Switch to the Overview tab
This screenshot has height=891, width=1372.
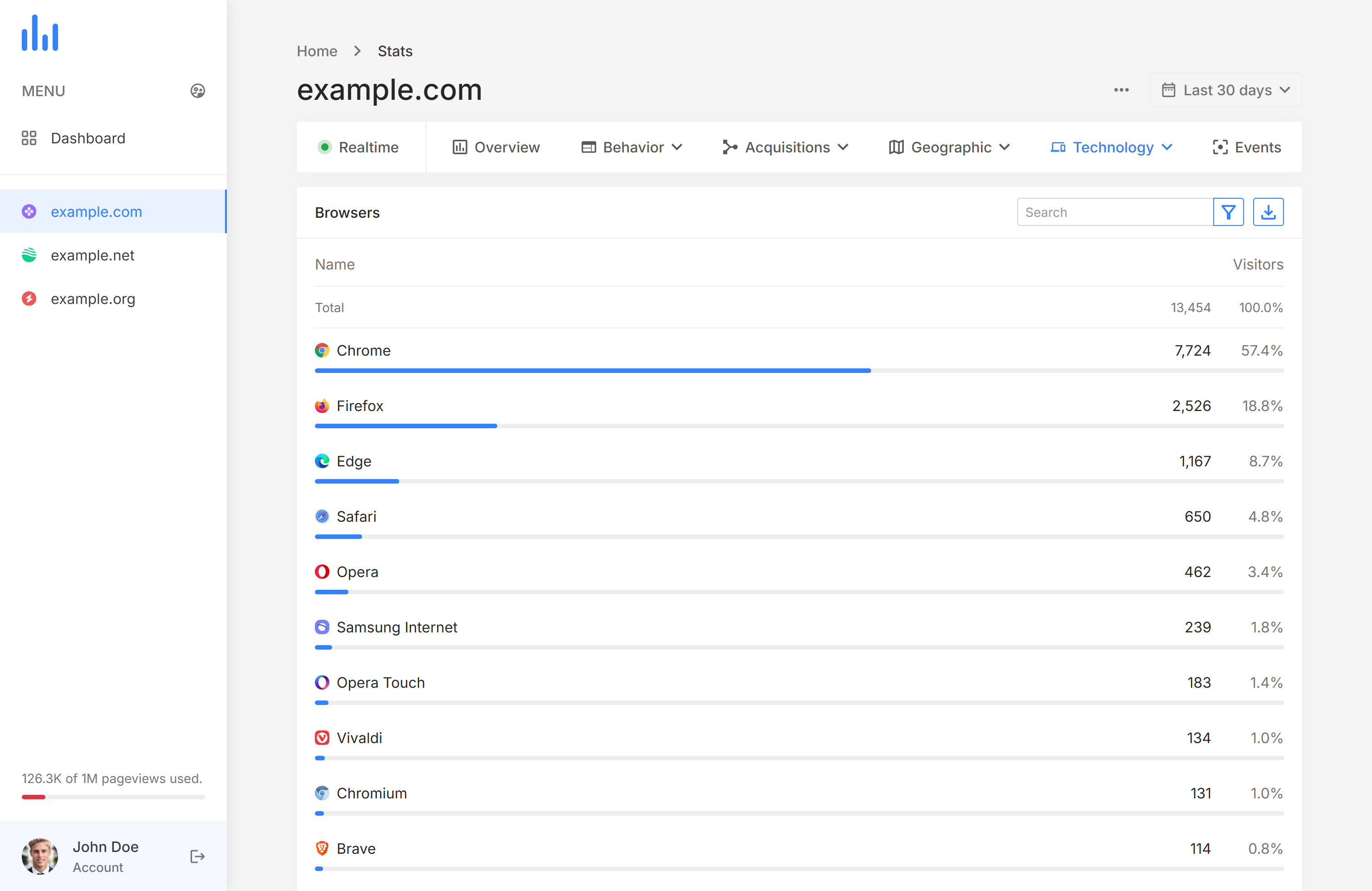coord(496,147)
